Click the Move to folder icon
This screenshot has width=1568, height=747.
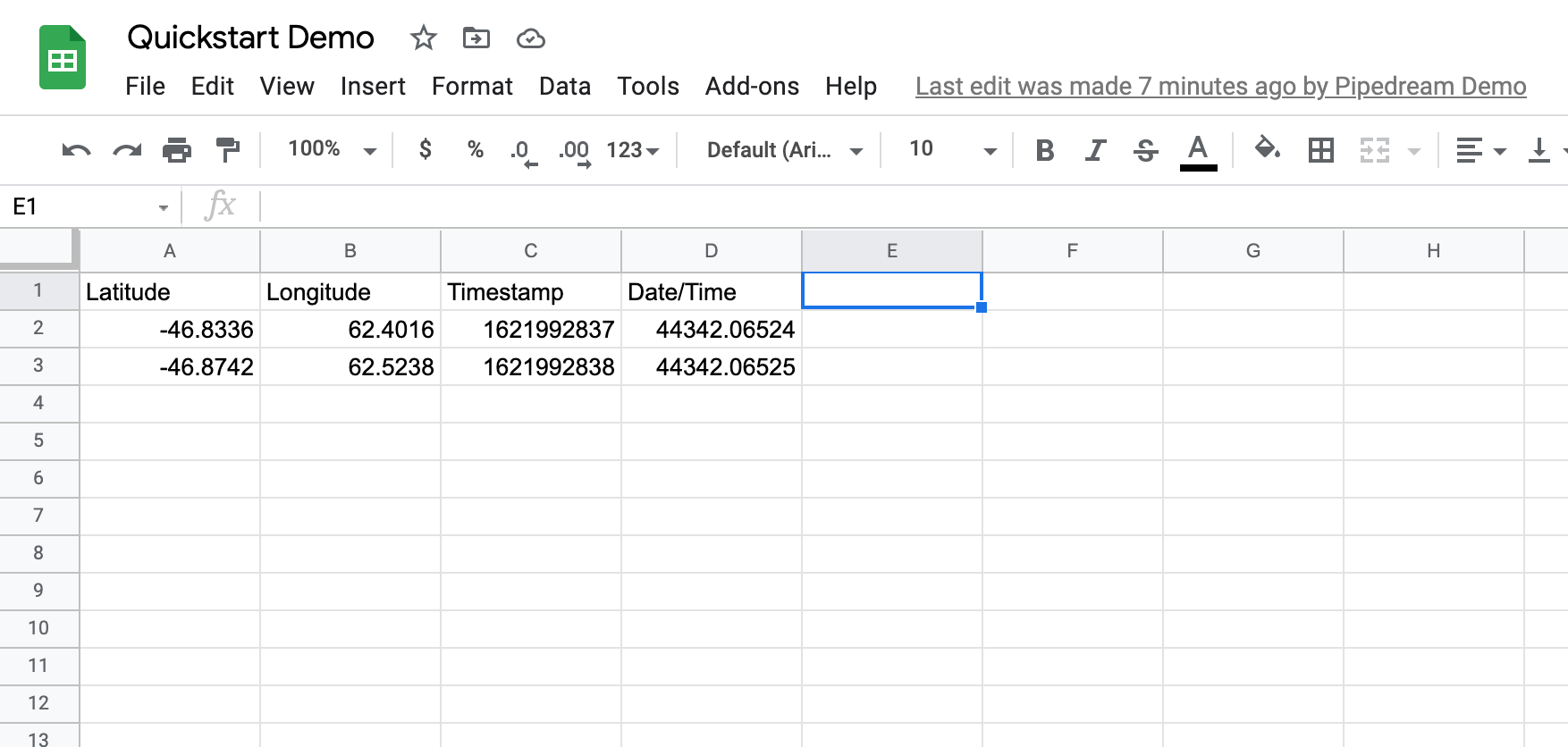coord(476,38)
